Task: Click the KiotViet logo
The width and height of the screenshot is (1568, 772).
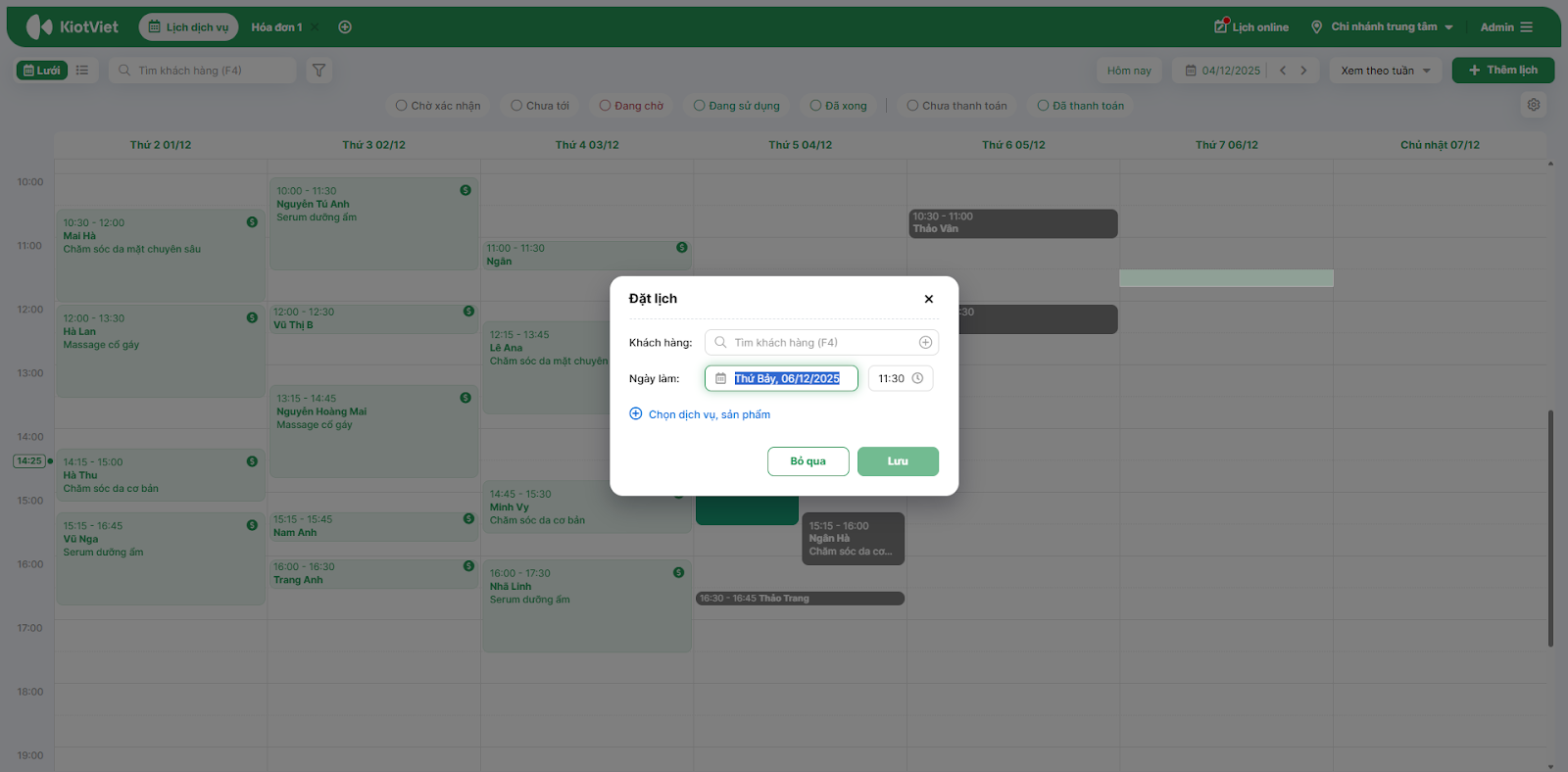Action: point(72,26)
